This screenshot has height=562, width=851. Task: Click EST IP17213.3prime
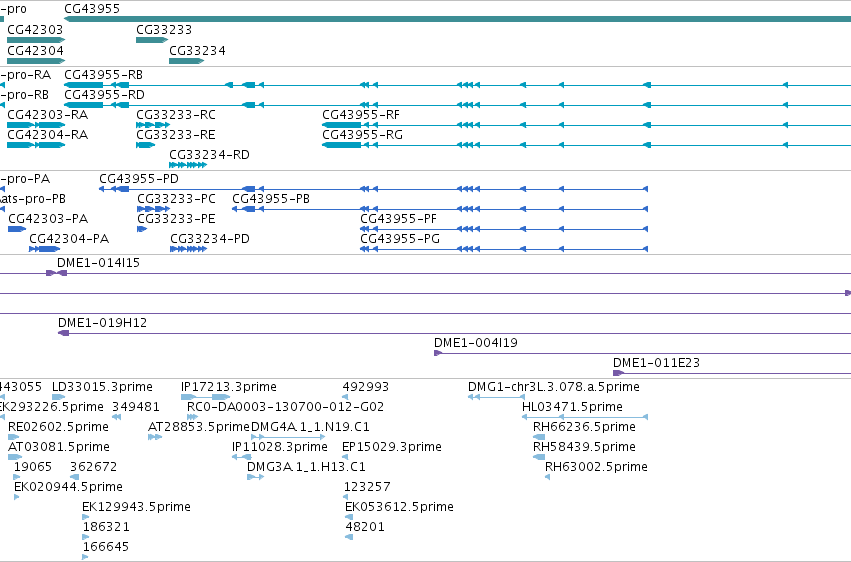(206, 398)
